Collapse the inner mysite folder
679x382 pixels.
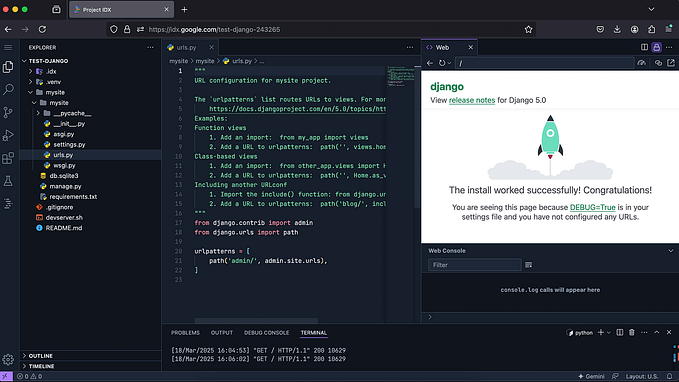click(34, 103)
